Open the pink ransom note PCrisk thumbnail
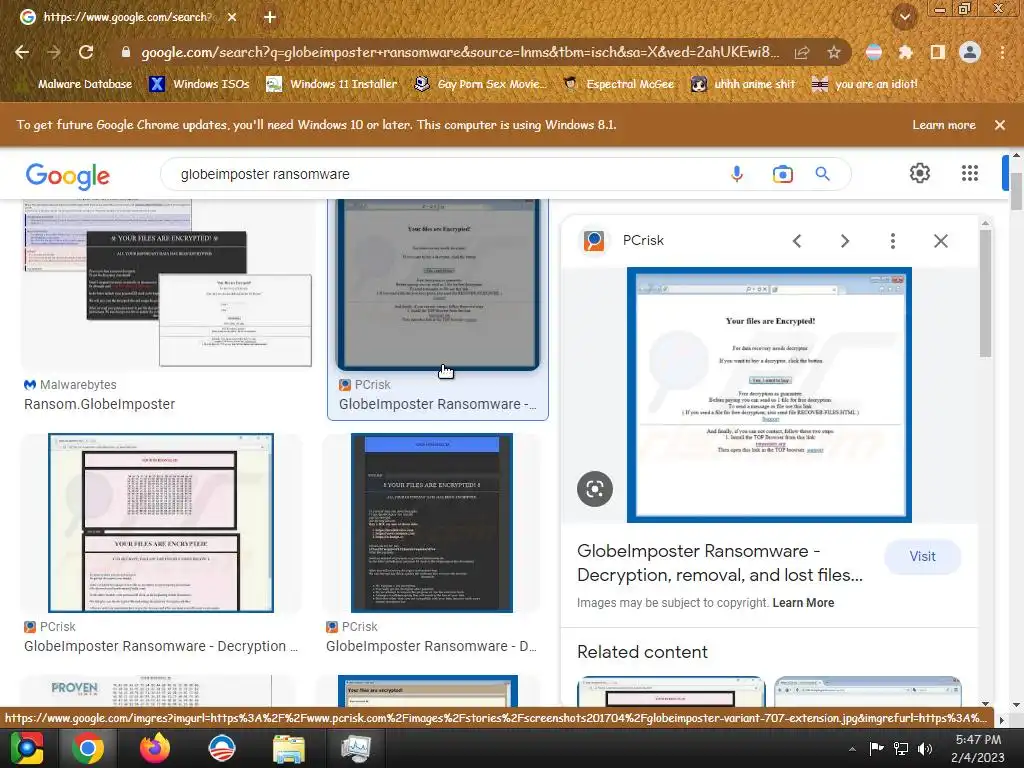This screenshot has height=768, width=1024. 161,522
